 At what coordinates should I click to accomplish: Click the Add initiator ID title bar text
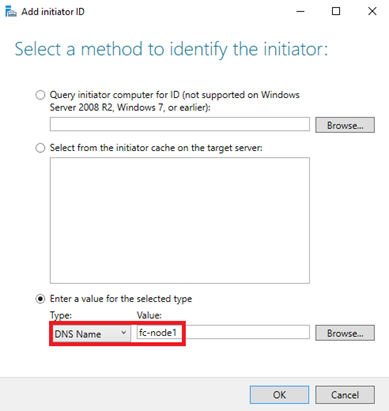tap(53, 12)
